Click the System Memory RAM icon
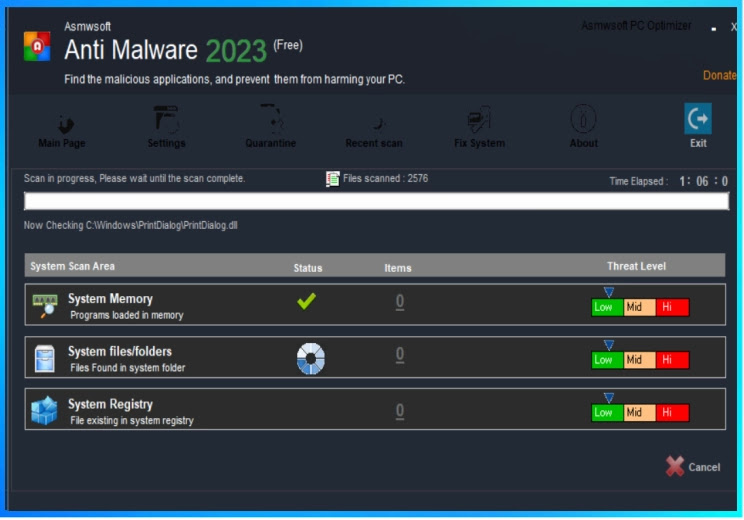The image size is (744, 520). 45,305
